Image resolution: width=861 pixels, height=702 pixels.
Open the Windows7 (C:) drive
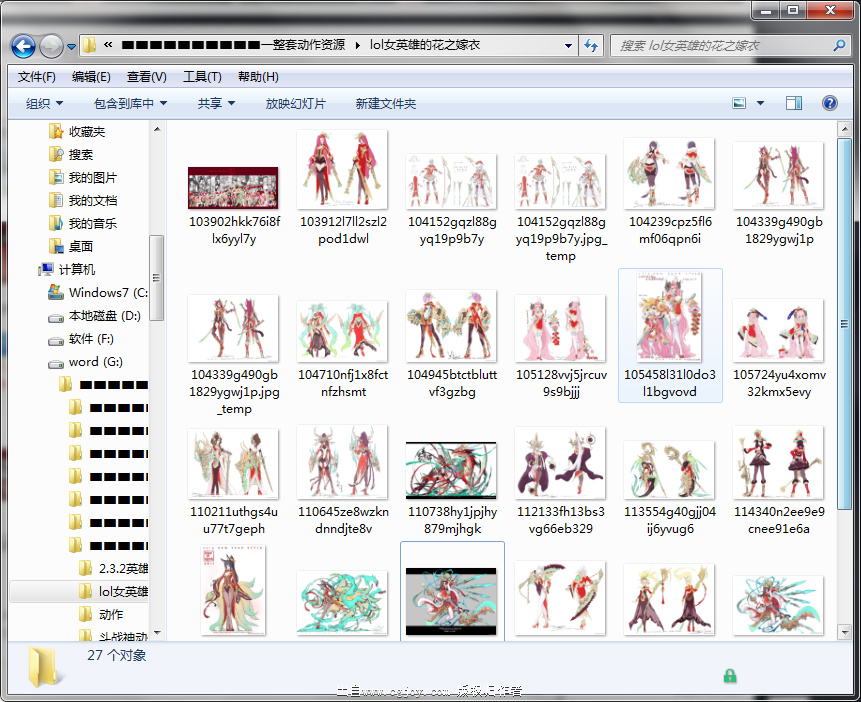click(108, 293)
